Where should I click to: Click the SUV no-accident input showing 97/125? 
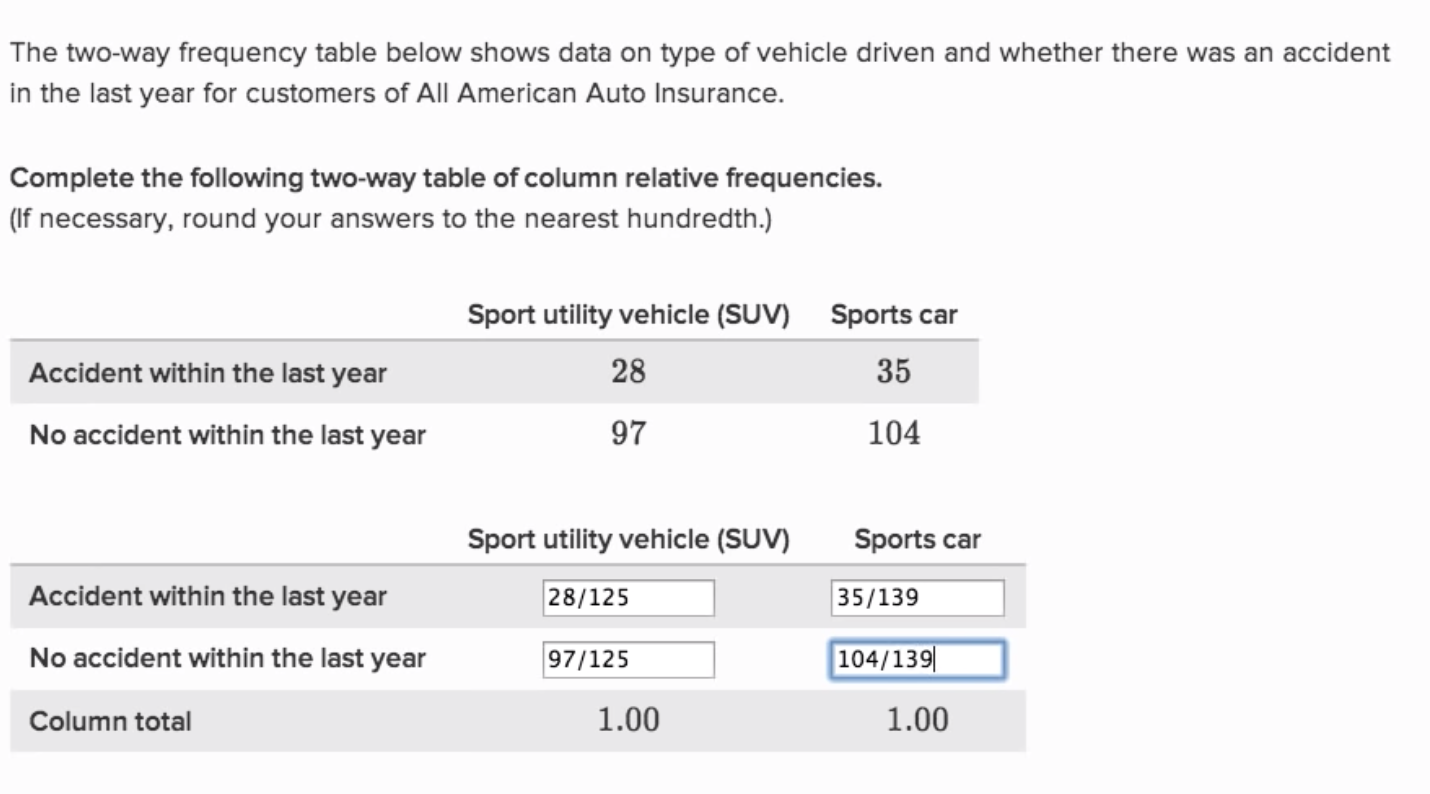coord(629,660)
